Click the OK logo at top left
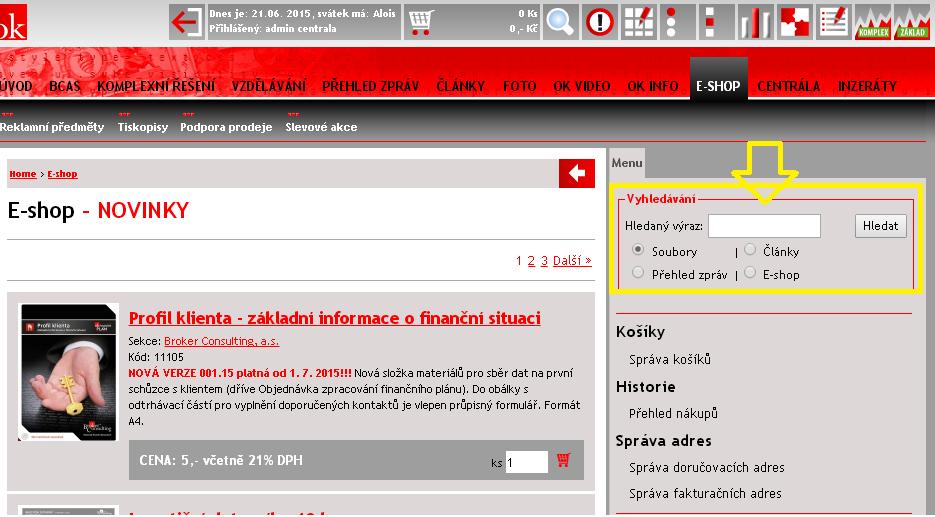 coord(13,22)
